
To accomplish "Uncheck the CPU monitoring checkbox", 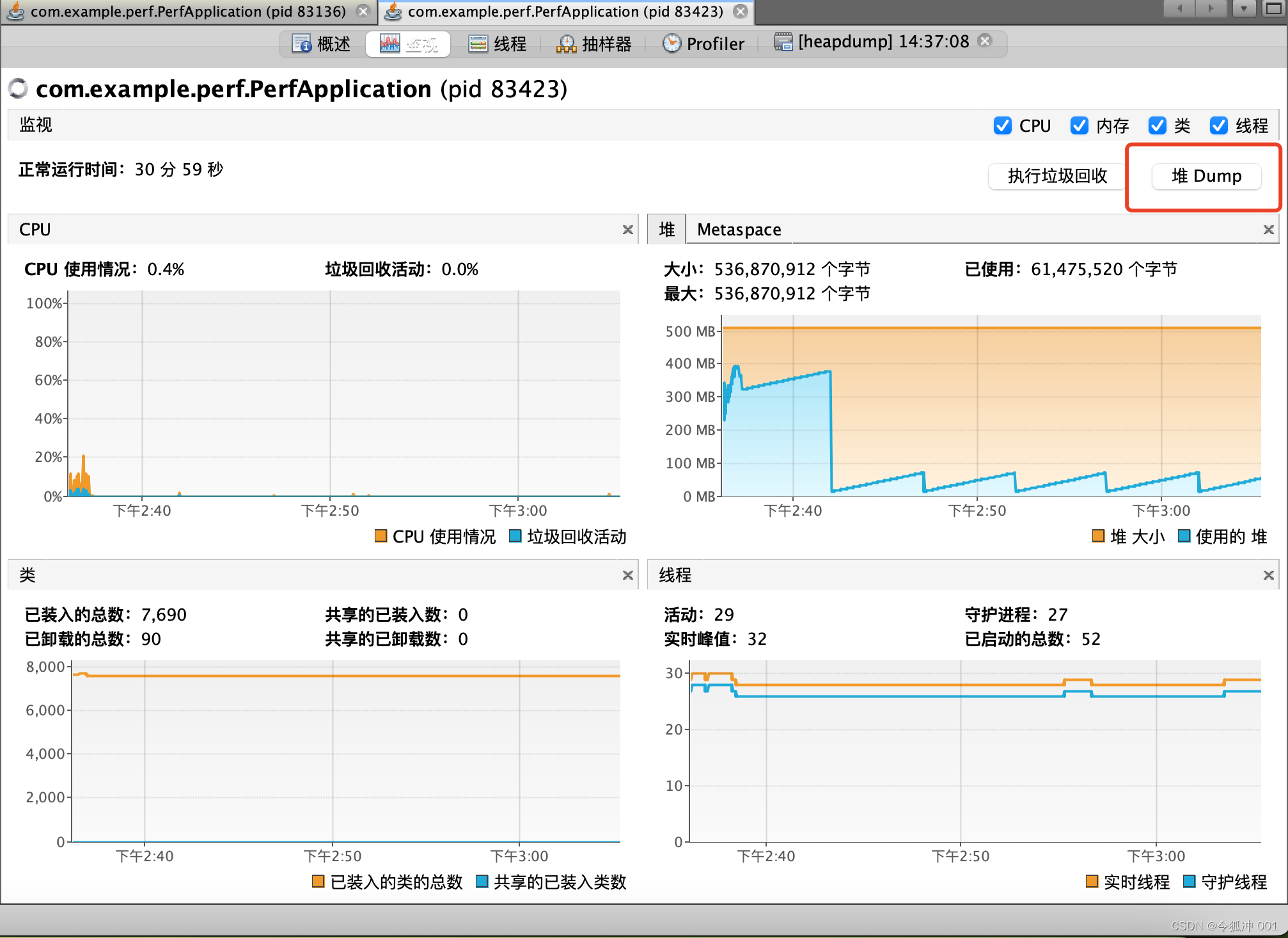I will (x=1002, y=125).
